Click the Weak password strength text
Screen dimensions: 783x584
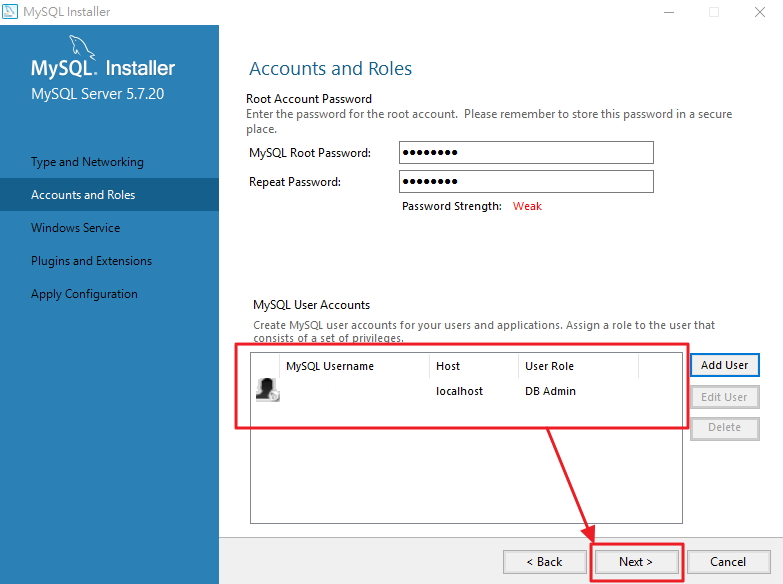[x=527, y=206]
